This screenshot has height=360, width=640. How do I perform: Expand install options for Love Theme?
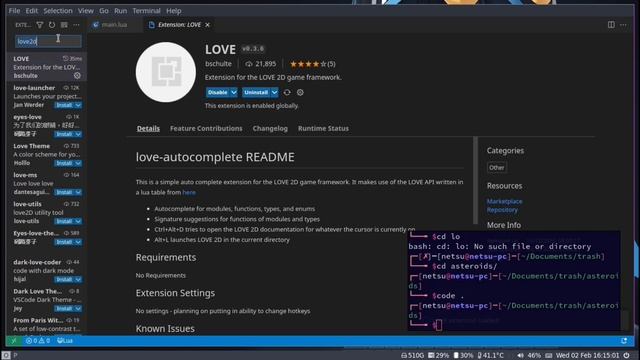pos(78,163)
